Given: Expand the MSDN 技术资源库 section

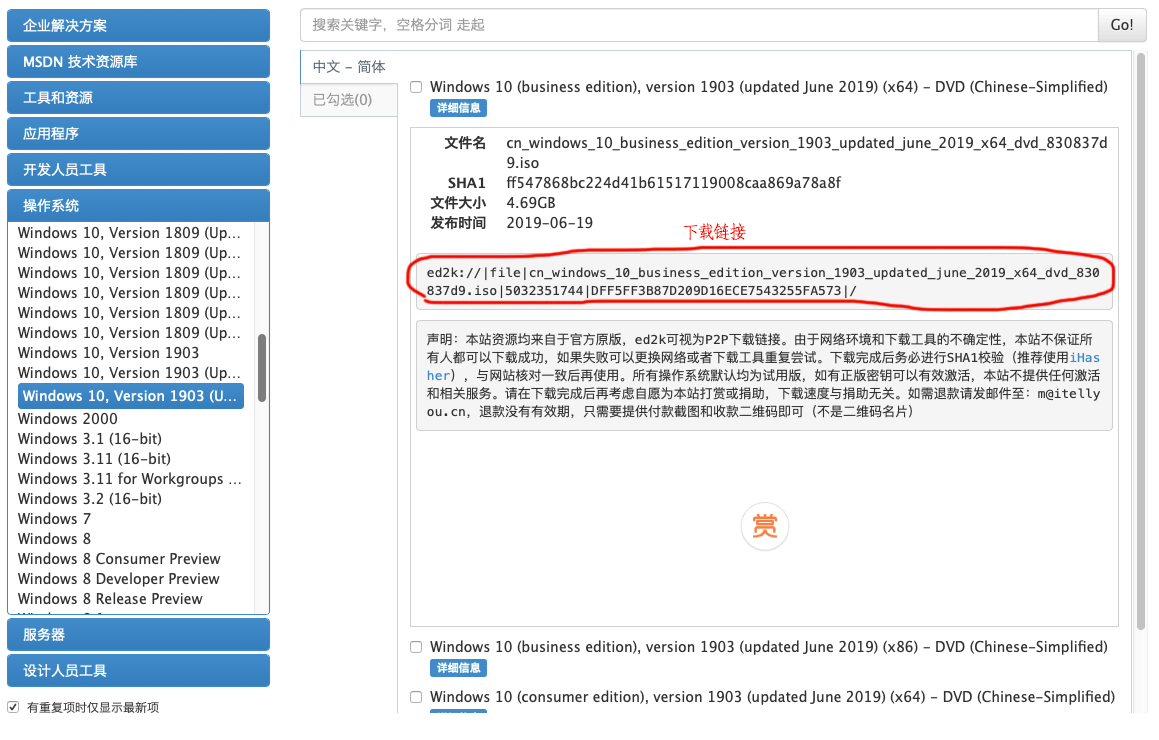Looking at the screenshot, I should tap(138, 61).
